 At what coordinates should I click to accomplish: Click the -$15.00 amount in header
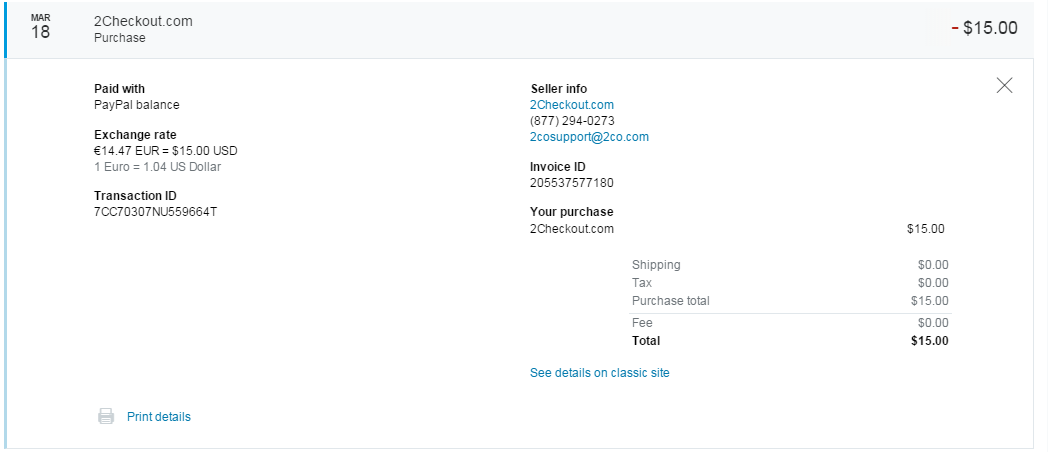(x=984, y=28)
